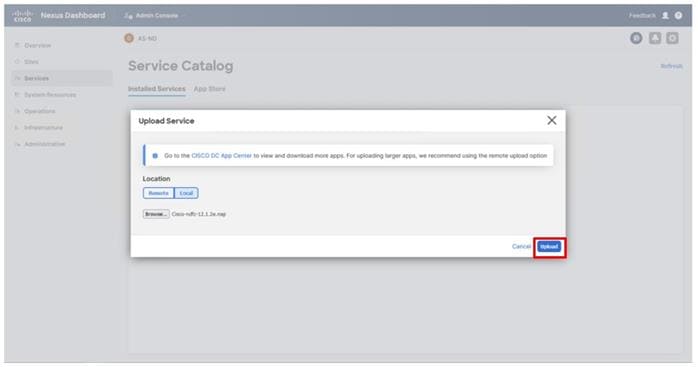The width and height of the screenshot is (698, 367).
Task: Click the Cisco logo in header
Action: pyautogui.click(x=22, y=16)
